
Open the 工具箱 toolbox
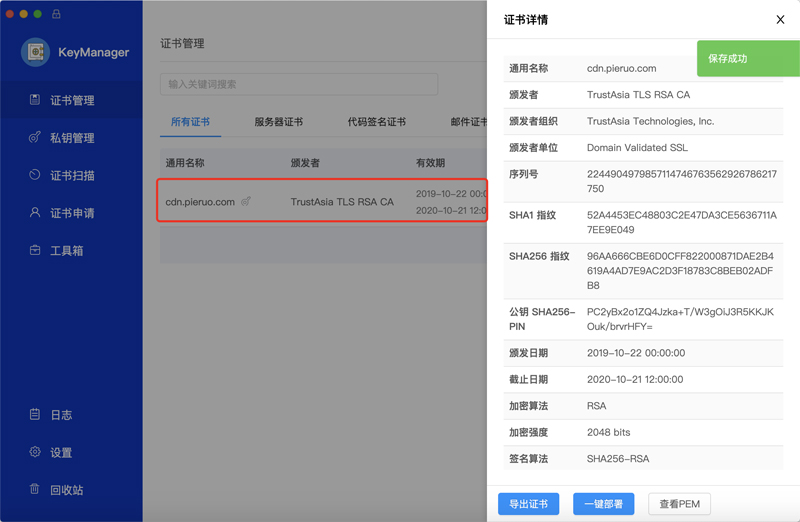click(66, 251)
